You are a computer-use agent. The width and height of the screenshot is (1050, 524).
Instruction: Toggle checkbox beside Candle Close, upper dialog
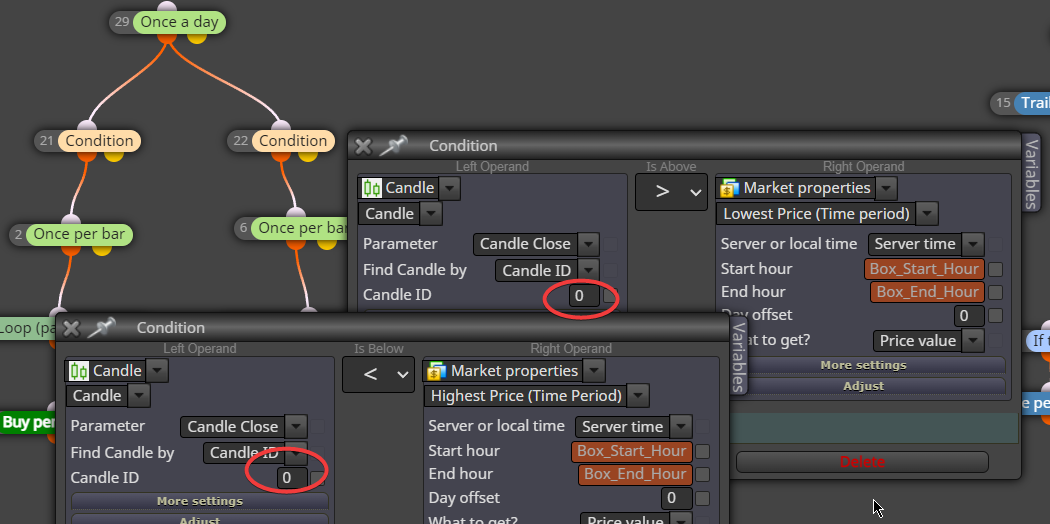pyautogui.click(x=610, y=244)
